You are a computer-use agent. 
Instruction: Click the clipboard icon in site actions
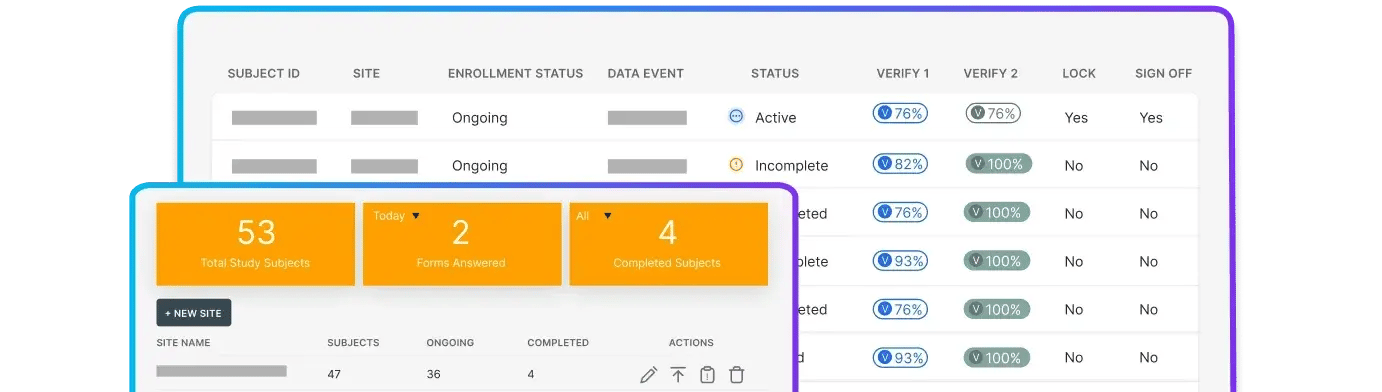pos(707,375)
